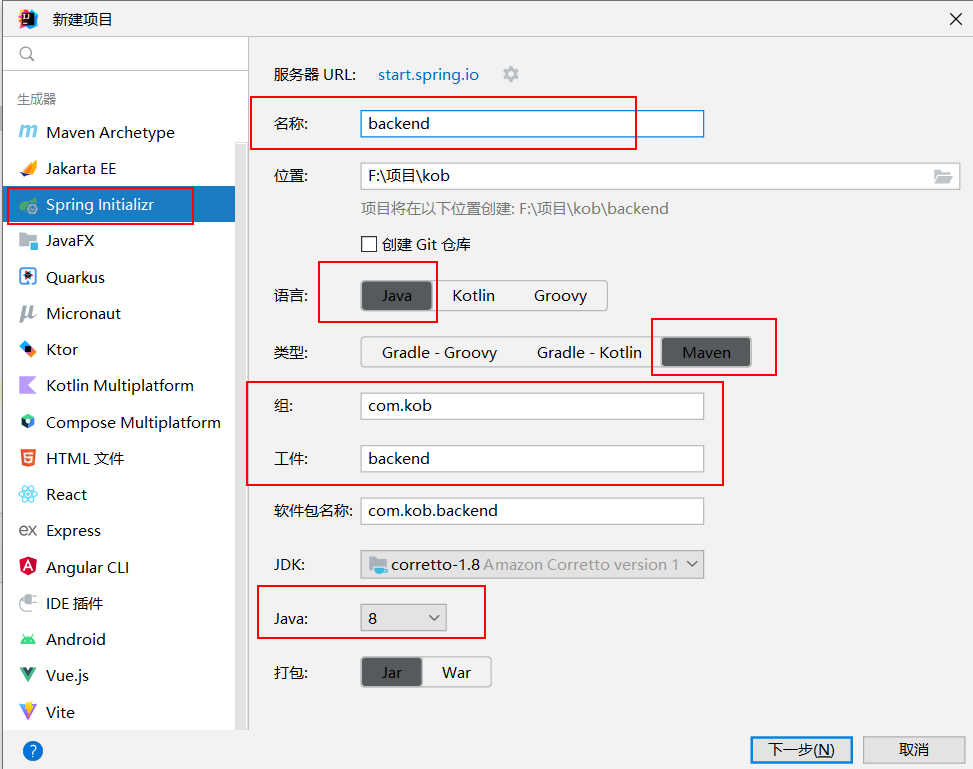
Task: Select the Spring Initializr generator
Action: tap(100, 205)
